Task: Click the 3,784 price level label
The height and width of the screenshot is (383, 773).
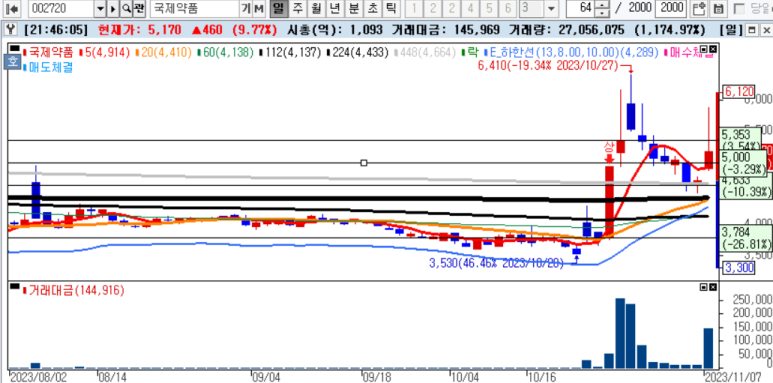Action: pos(745,238)
